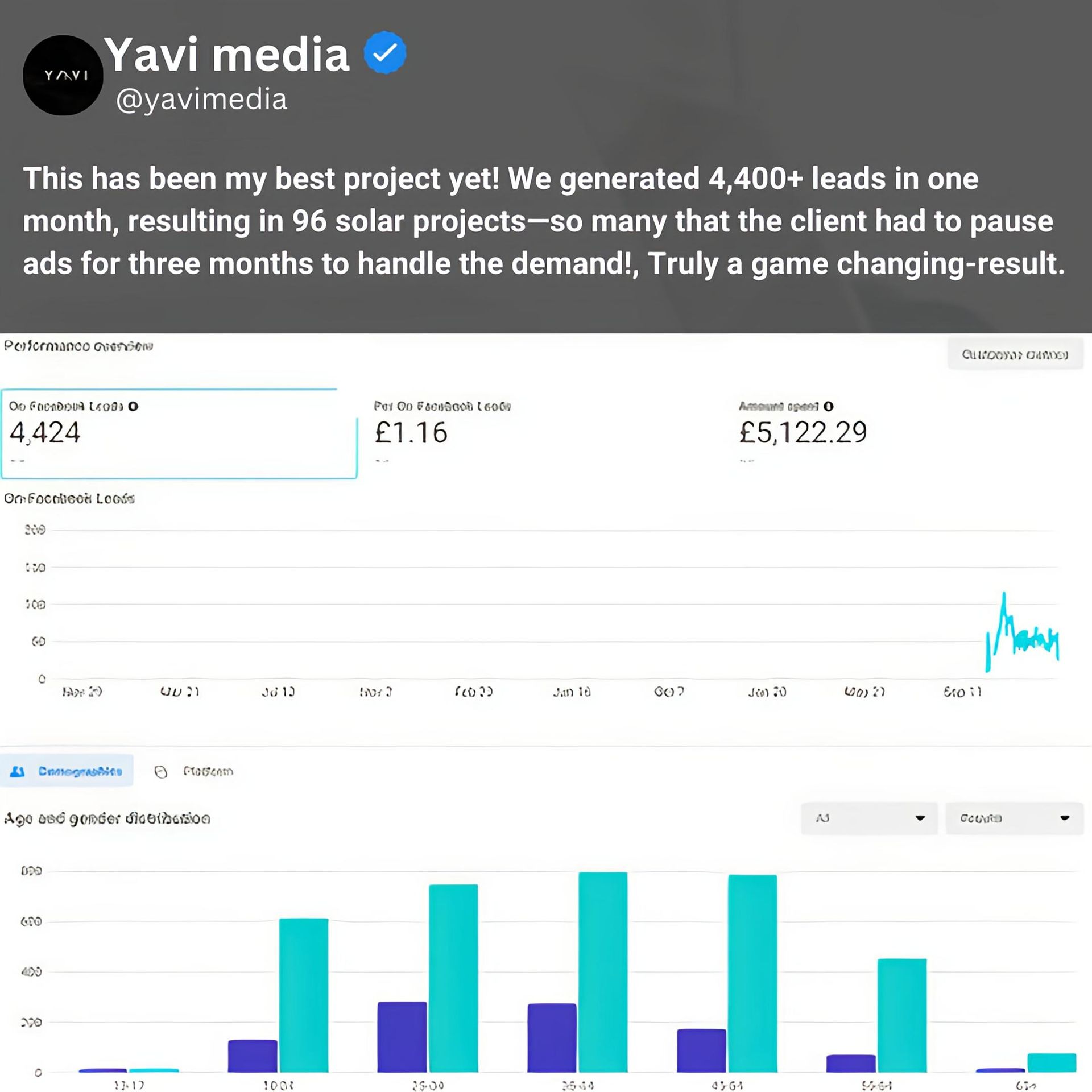Click the people icon on the Demographics tab
The height and width of the screenshot is (1092, 1092).
[x=18, y=771]
